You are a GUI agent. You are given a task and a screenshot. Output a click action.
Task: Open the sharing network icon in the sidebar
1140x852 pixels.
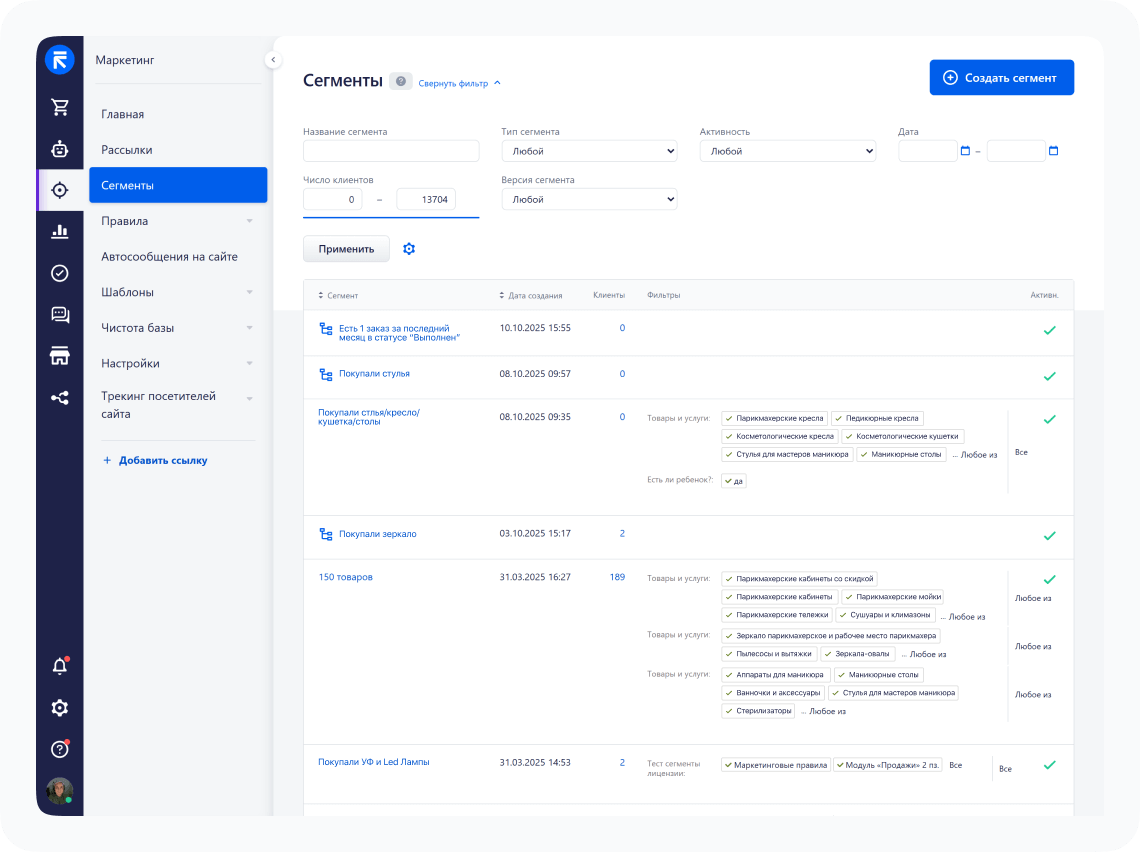click(x=59, y=398)
